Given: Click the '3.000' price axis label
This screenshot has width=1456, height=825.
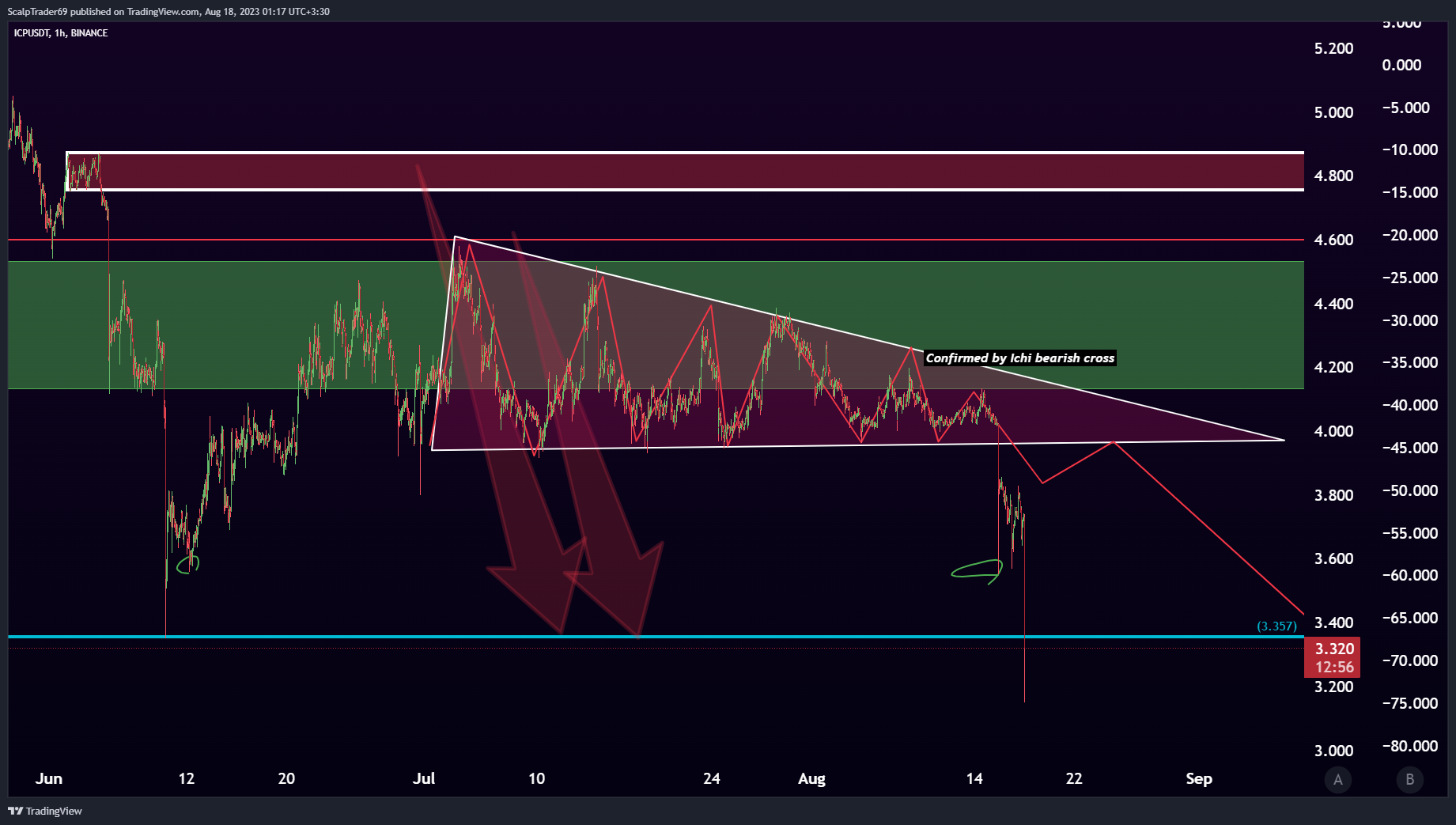Looking at the screenshot, I should click(x=1333, y=751).
